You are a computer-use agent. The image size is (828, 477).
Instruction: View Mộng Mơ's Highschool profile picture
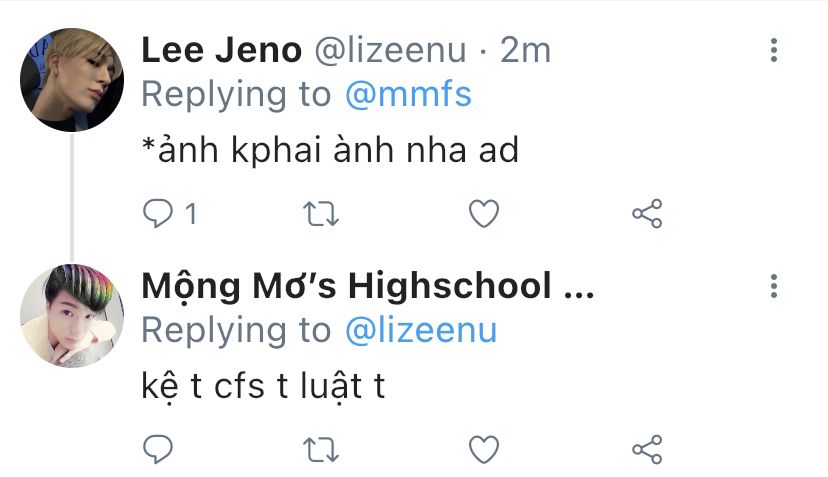coord(72,316)
